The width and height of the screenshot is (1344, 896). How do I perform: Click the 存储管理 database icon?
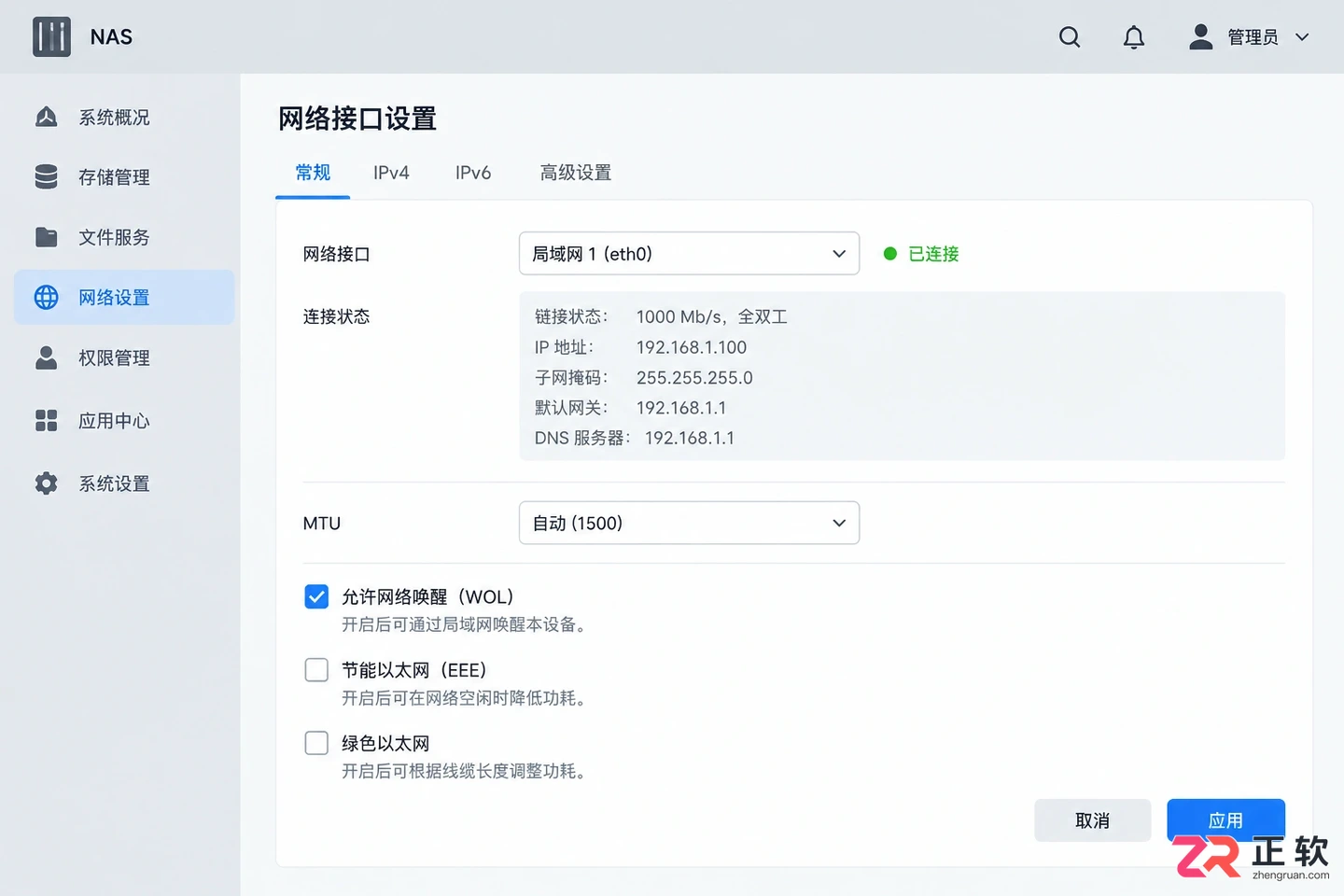coord(47,176)
